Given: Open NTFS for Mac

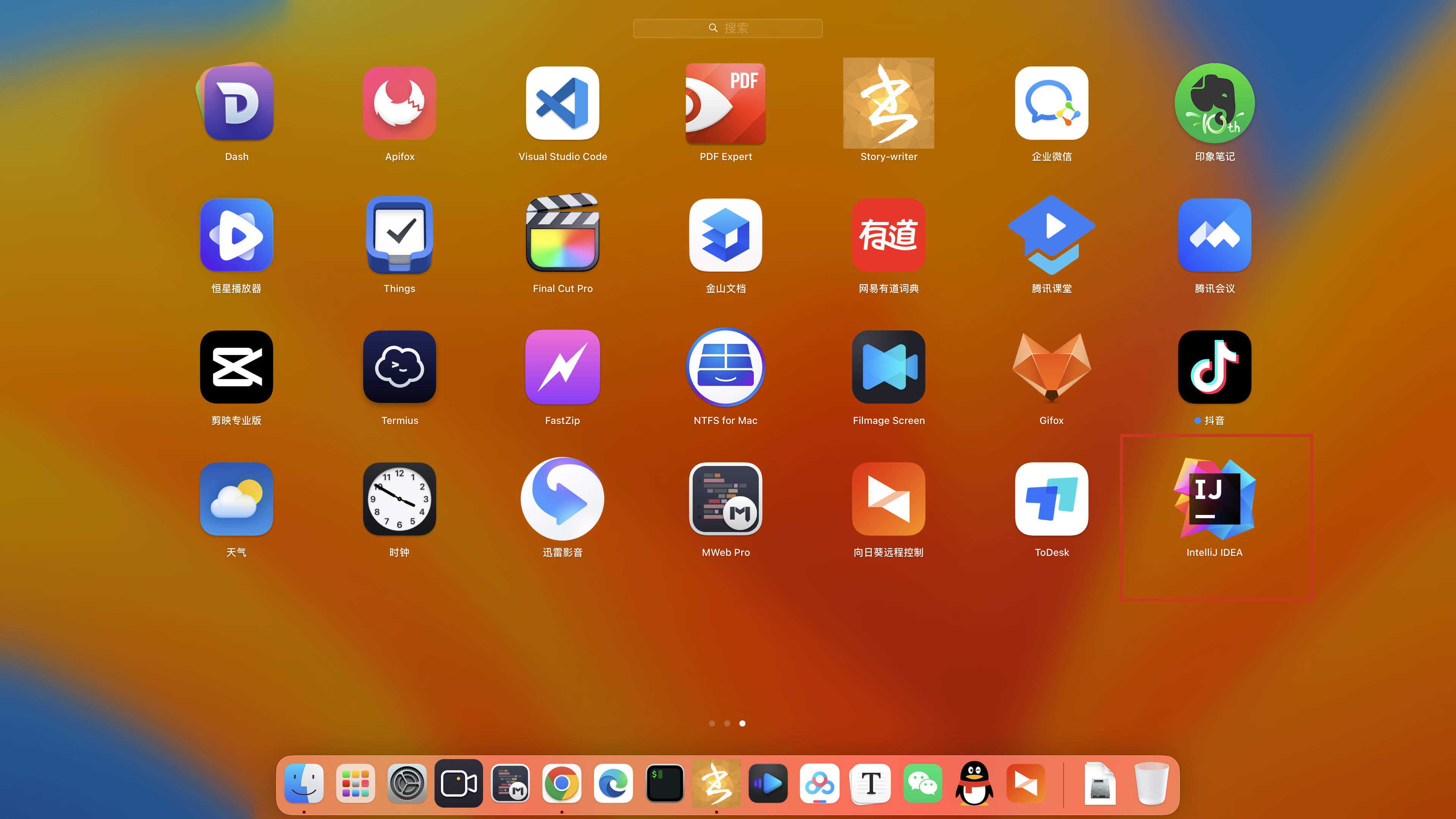Looking at the screenshot, I should tap(726, 367).
